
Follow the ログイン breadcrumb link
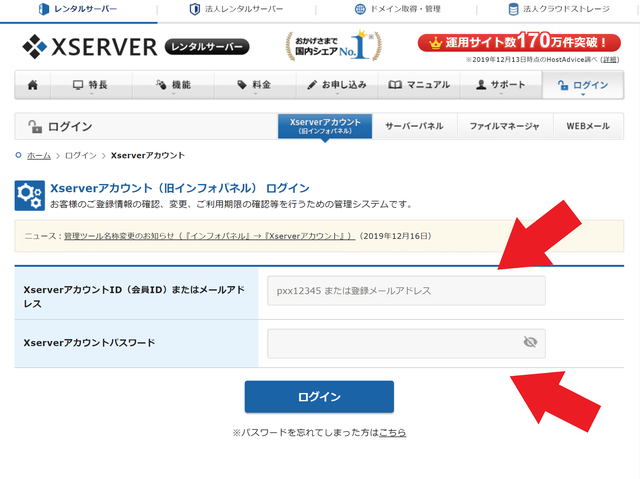point(81,155)
